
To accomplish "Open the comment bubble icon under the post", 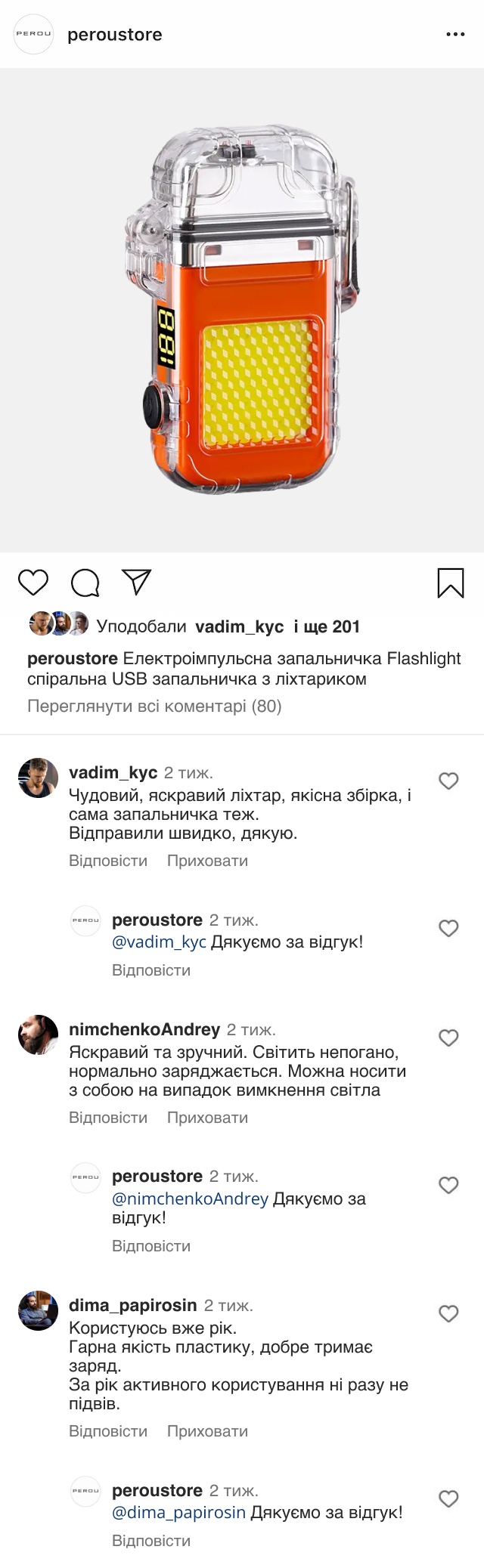I will pyautogui.click(x=85, y=583).
